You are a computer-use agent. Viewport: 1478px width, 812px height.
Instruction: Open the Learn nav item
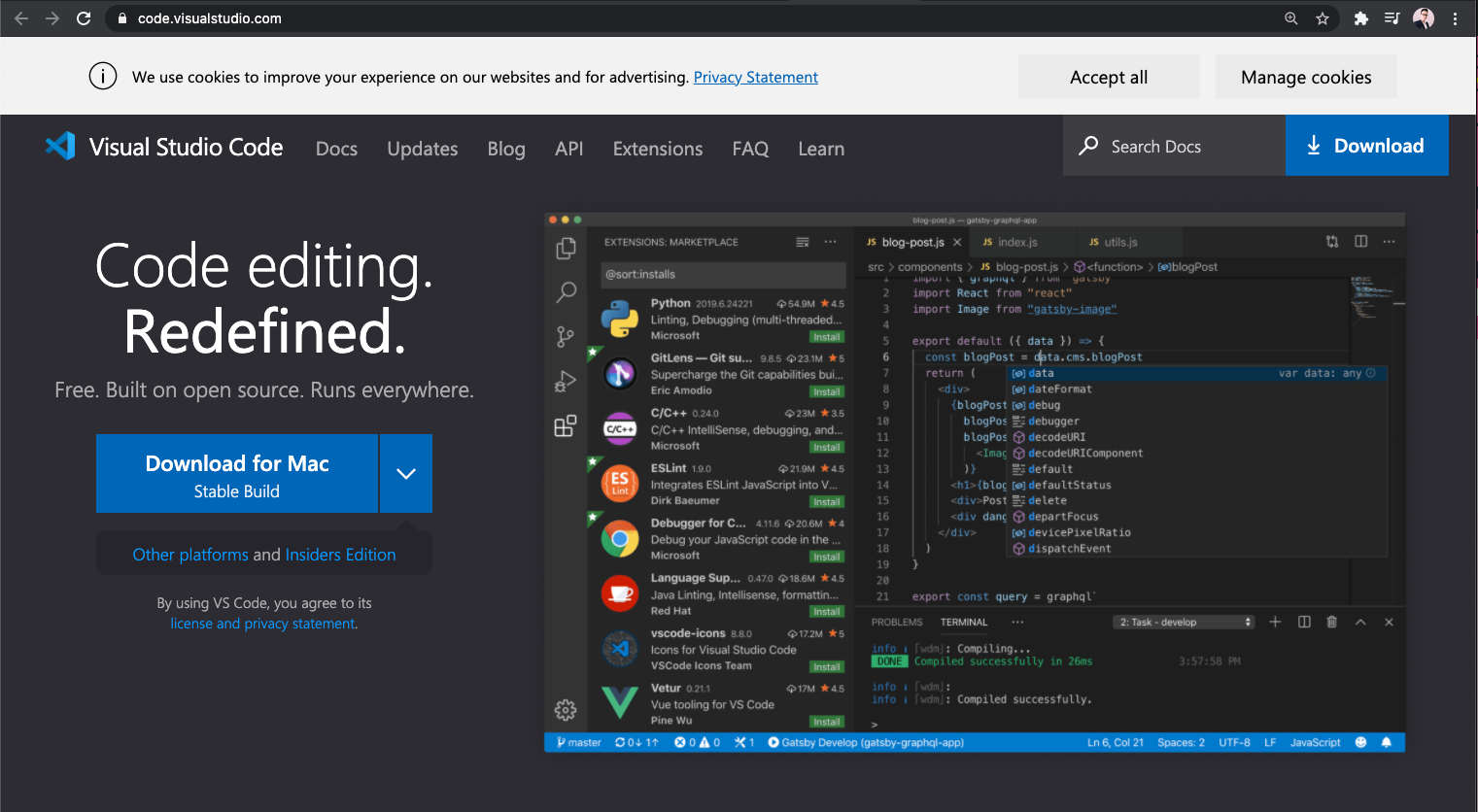[821, 149]
